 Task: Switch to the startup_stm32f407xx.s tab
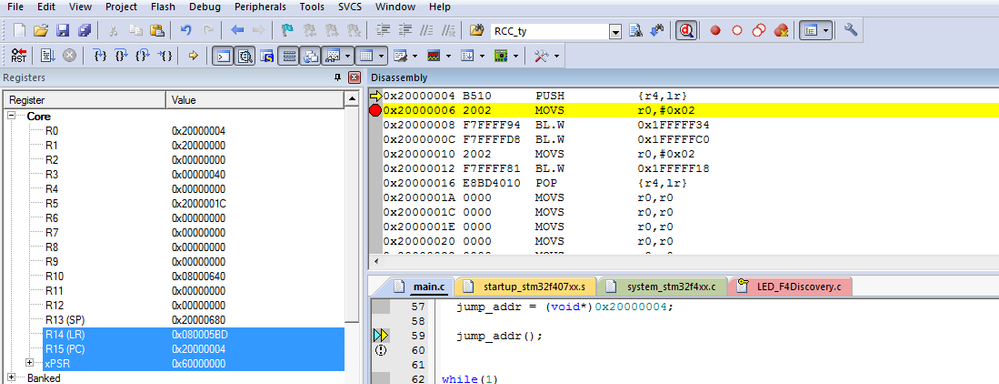point(527,287)
